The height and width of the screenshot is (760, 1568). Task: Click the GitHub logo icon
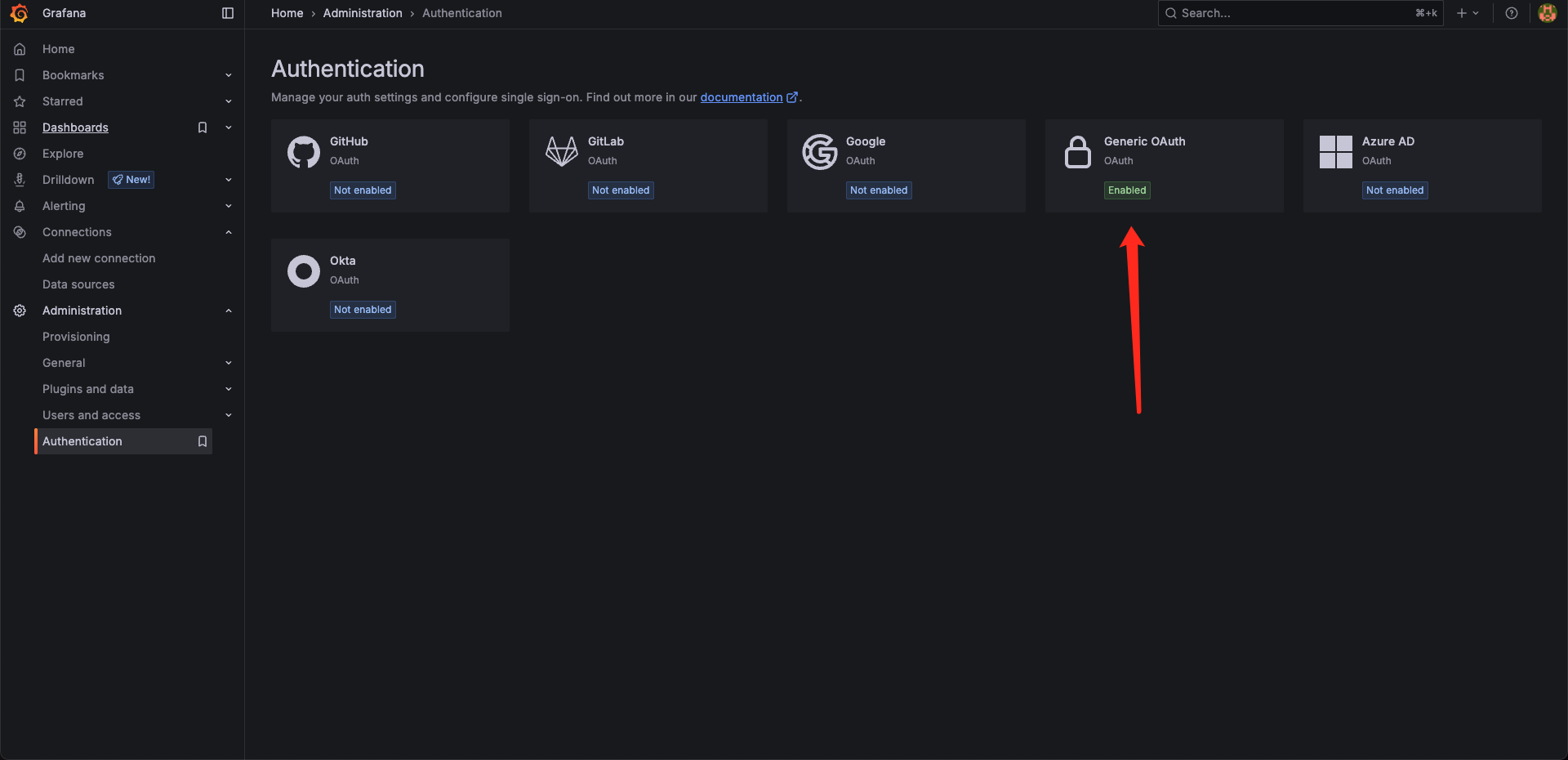pos(304,152)
